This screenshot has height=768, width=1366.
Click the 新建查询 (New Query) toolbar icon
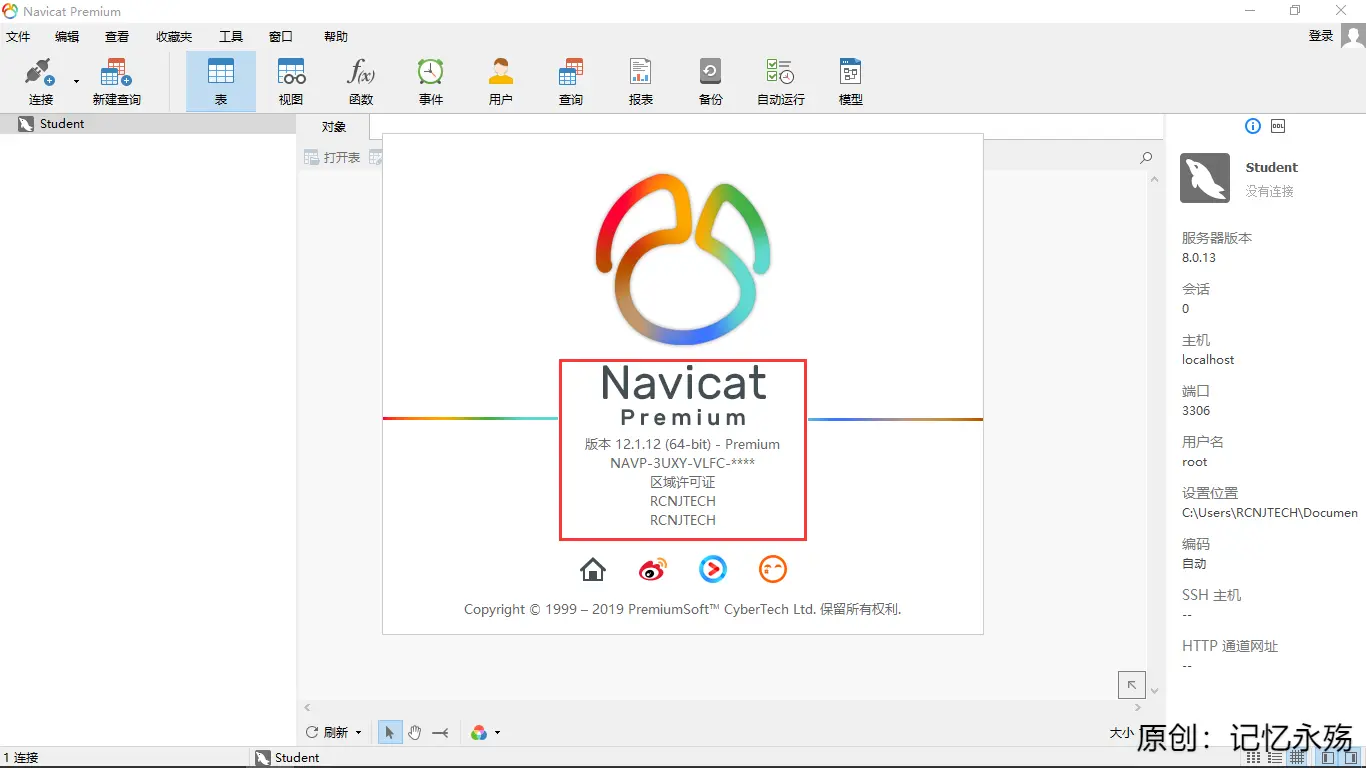[117, 82]
